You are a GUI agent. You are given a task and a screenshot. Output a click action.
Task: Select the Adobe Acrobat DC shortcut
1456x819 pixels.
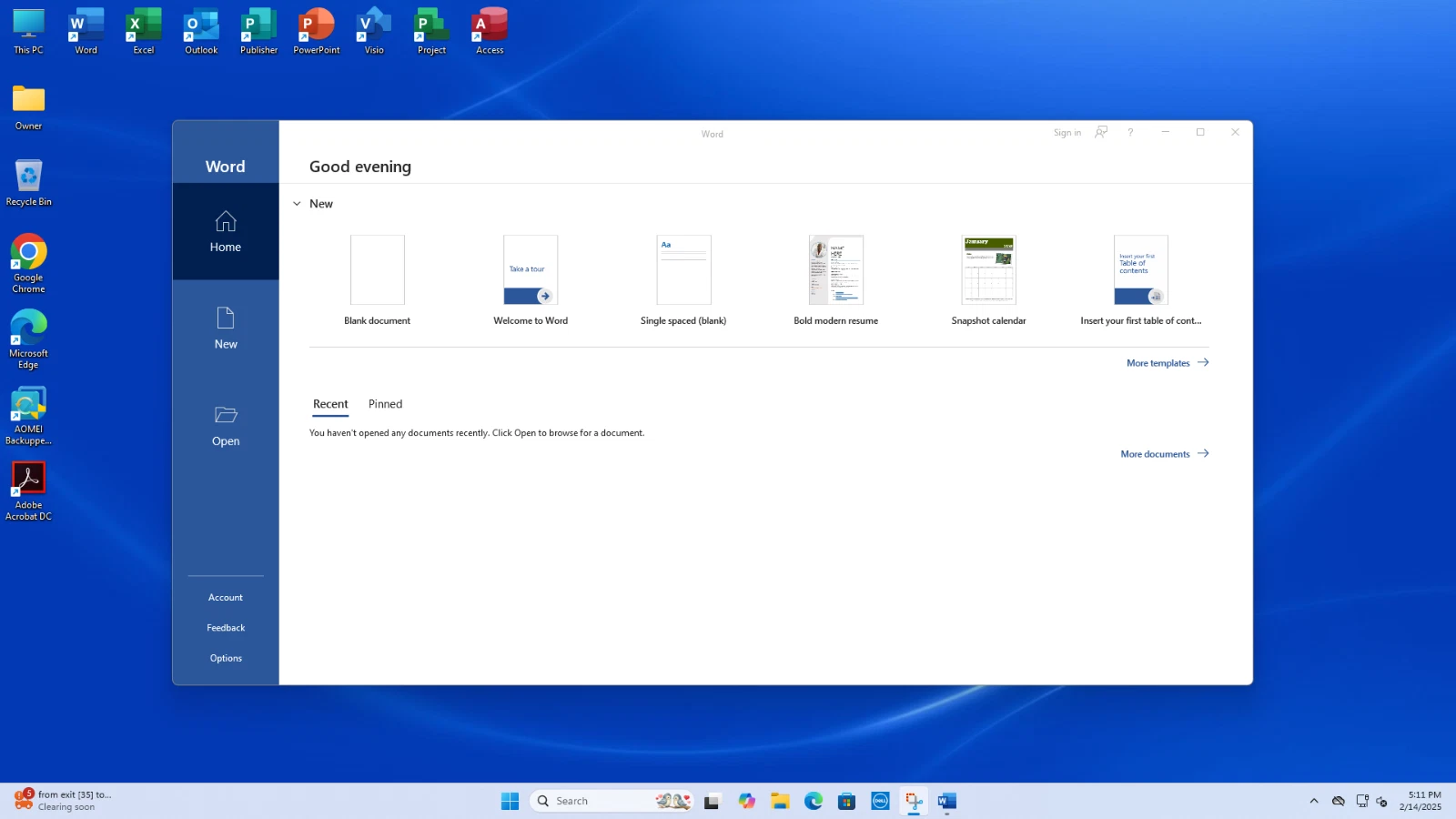(x=28, y=491)
